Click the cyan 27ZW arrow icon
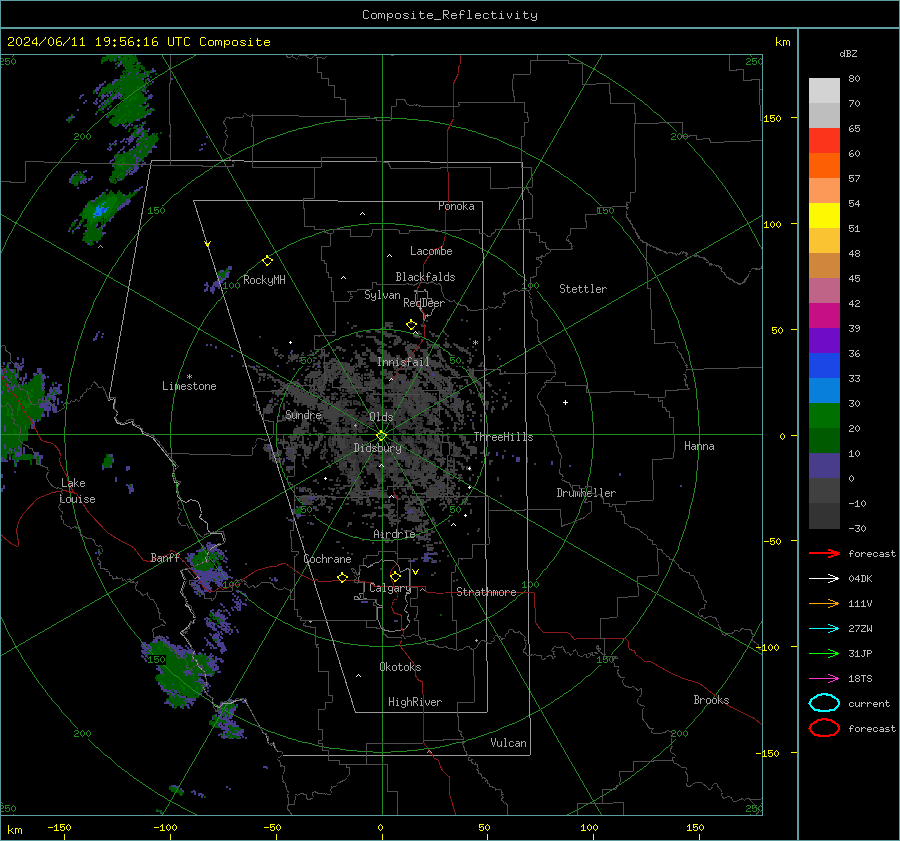900x841 pixels. (x=824, y=629)
